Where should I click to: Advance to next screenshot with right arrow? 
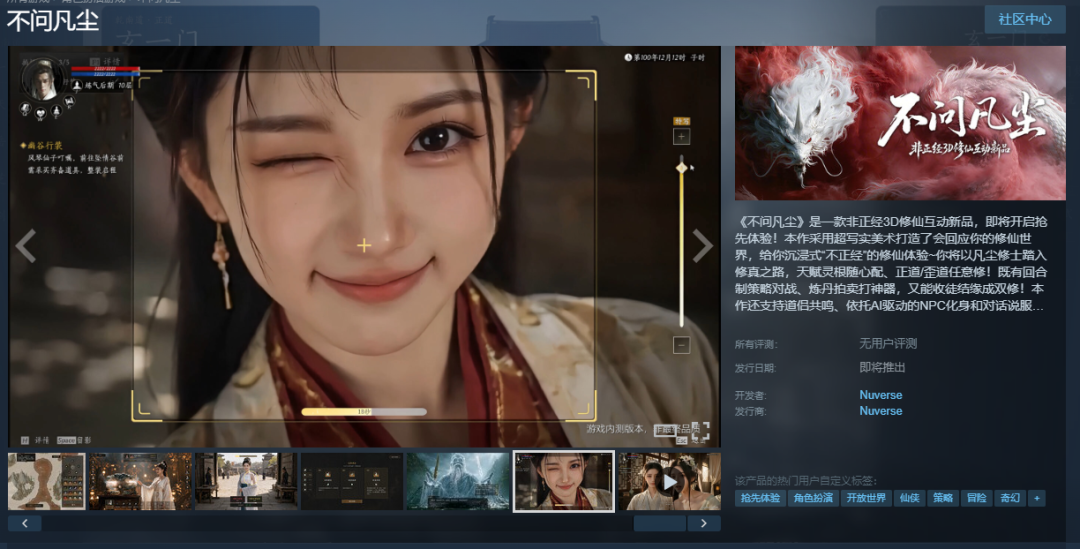coord(702,245)
